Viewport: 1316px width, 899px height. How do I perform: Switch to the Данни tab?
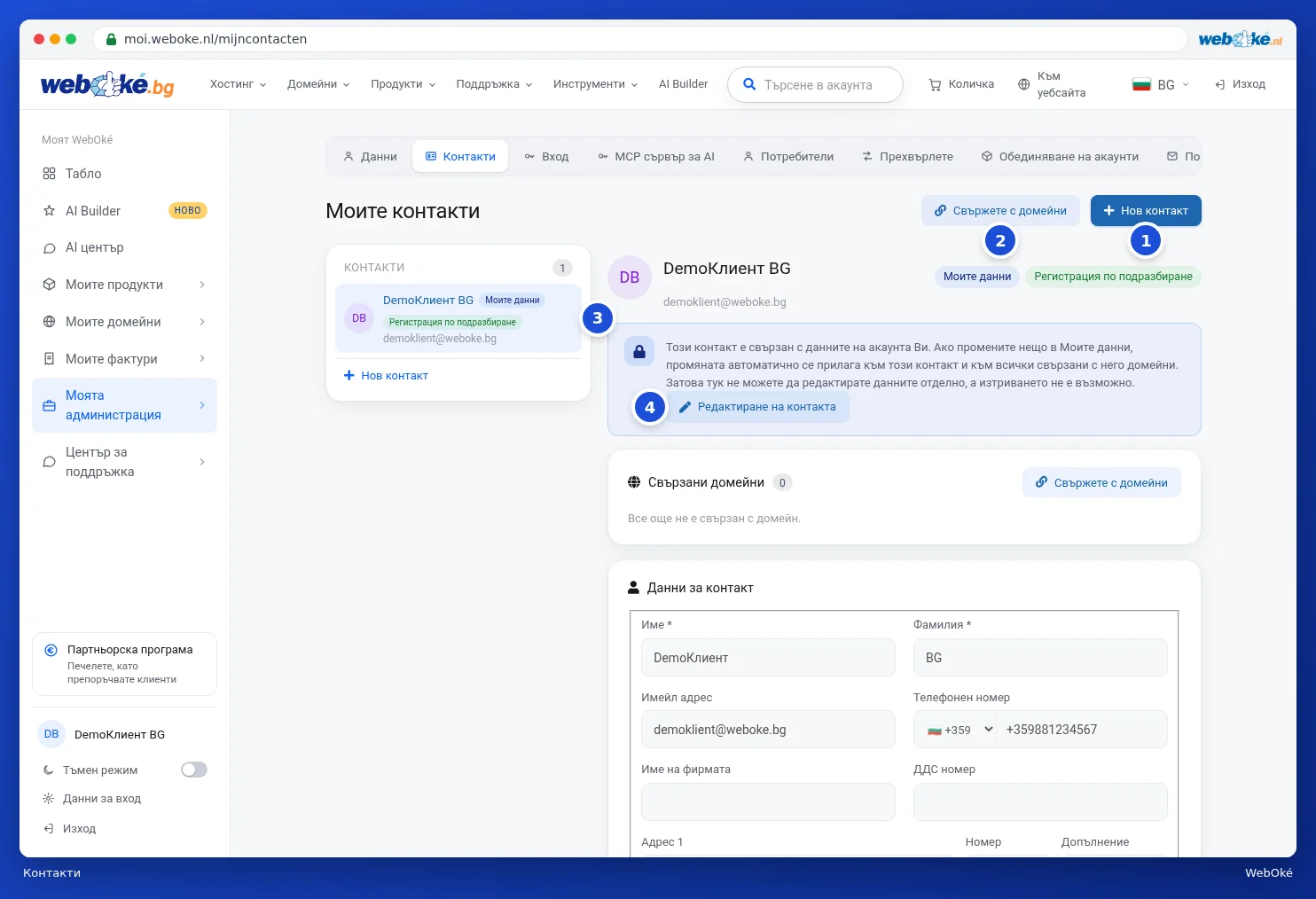click(x=370, y=156)
